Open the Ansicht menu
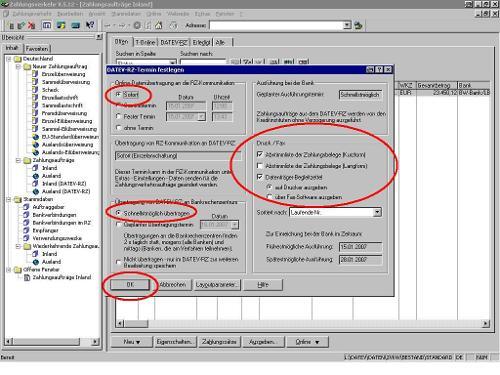This screenshot has height=375, width=500. [97, 14]
